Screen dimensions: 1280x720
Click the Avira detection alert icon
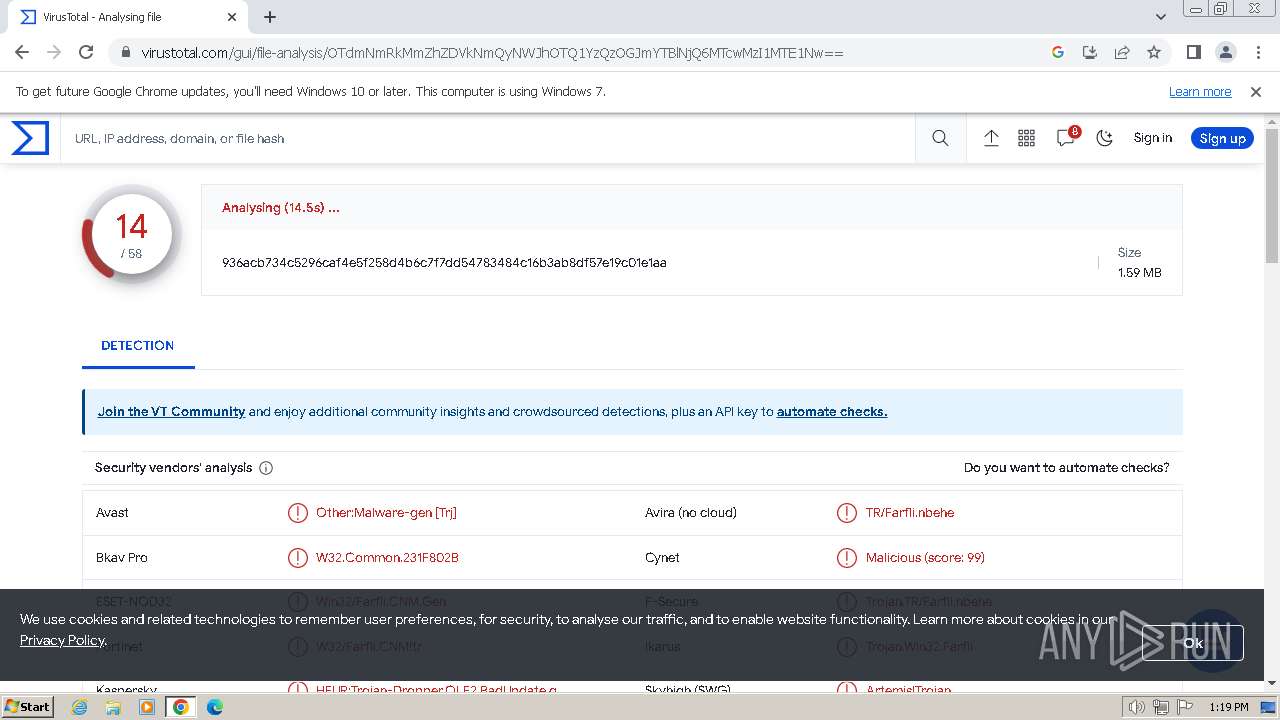[847, 513]
